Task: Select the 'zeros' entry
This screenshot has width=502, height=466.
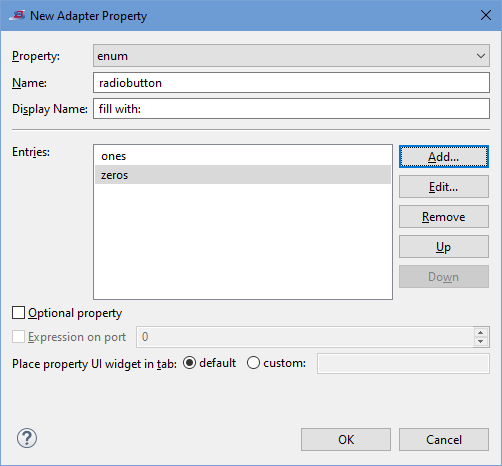Action: 243,175
